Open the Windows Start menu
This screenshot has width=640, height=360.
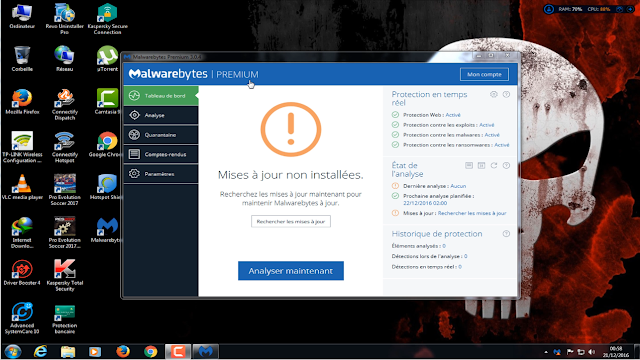tap(12, 351)
